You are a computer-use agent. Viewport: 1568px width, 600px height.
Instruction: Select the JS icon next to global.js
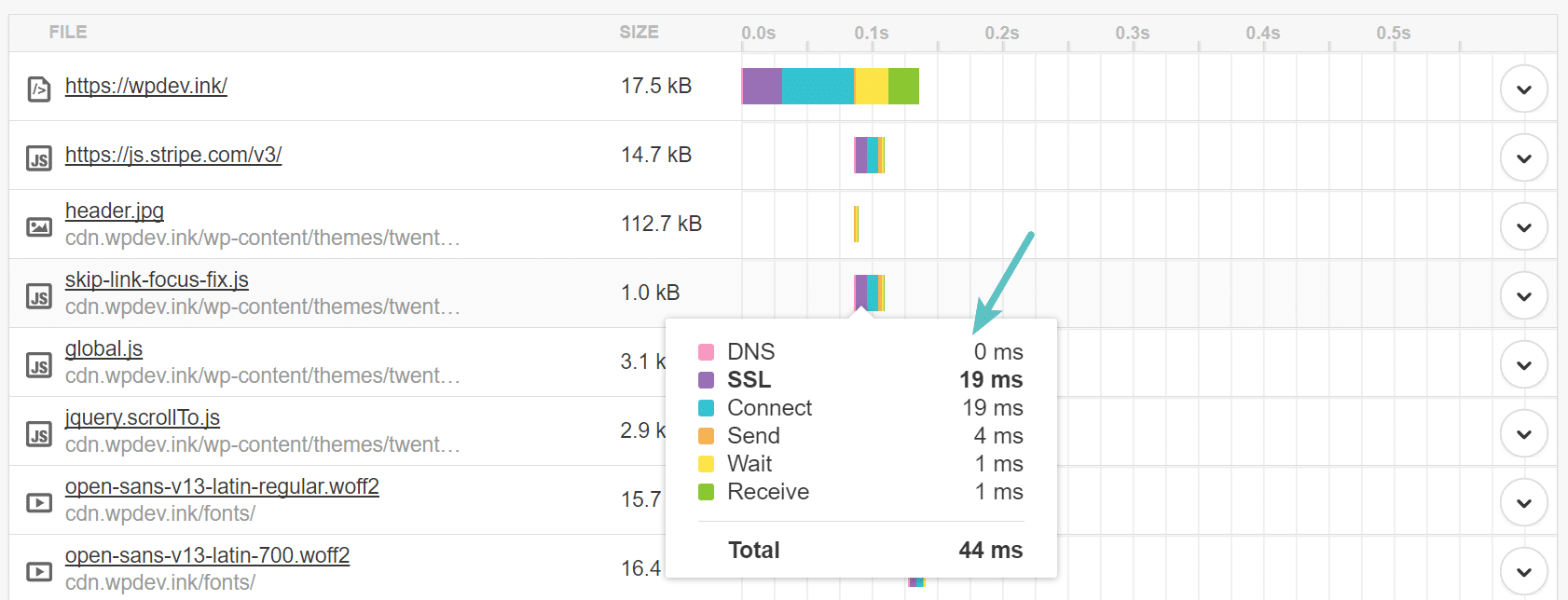point(38,362)
